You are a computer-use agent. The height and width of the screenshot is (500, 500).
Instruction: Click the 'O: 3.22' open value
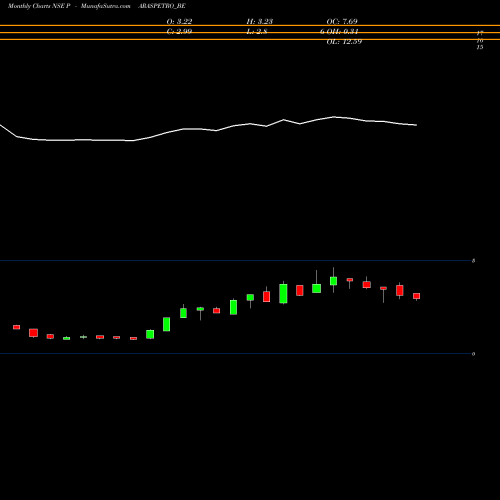pyautogui.click(x=179, y=22)
